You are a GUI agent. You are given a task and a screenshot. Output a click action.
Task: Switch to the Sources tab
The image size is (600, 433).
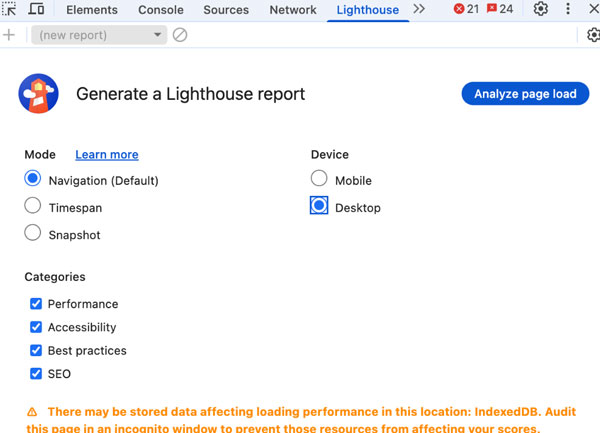[226, 10]
